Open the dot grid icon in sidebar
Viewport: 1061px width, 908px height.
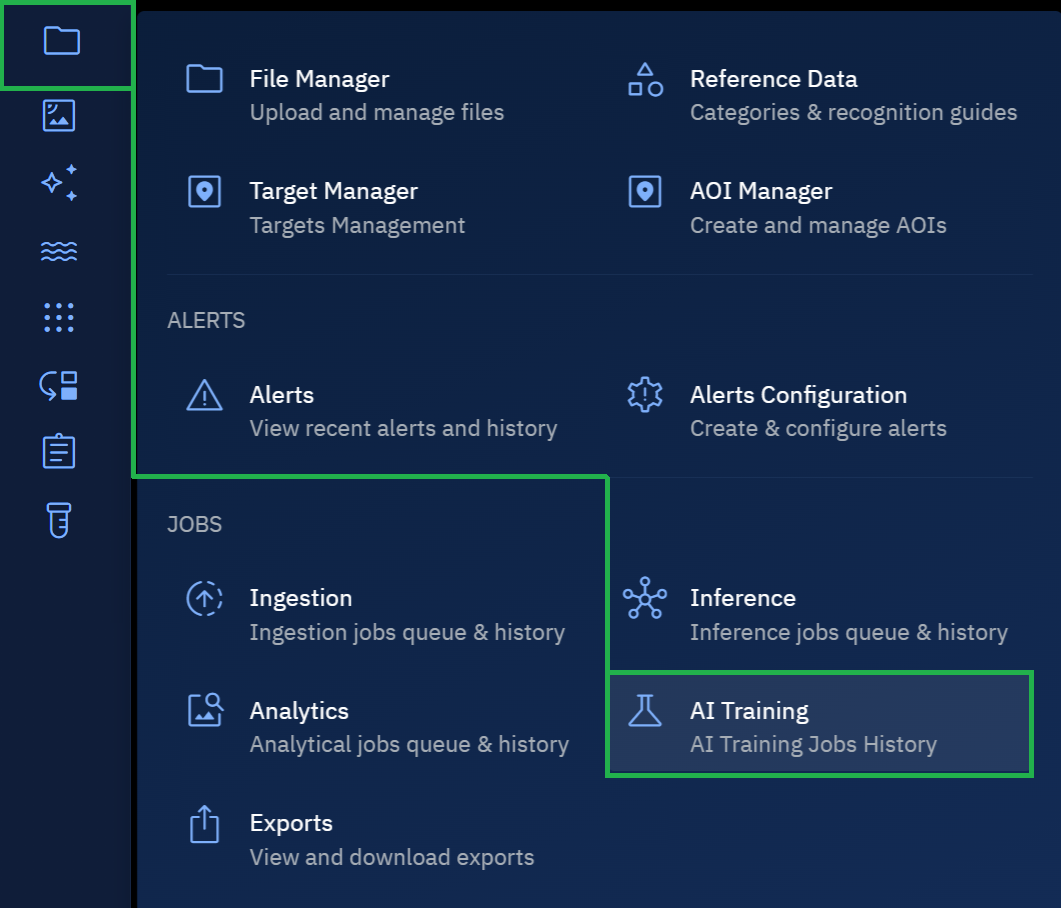(59, 318)
